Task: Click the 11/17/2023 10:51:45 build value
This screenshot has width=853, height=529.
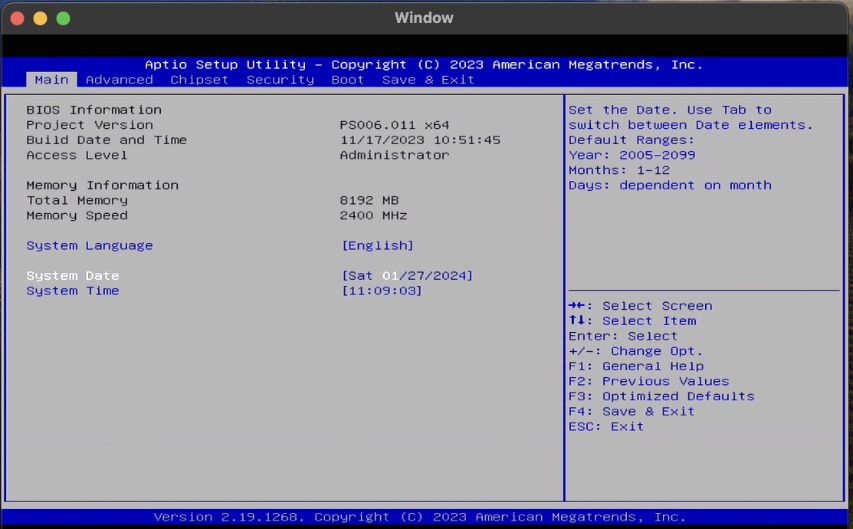Action: pyautogui.click(x=420, y=140)
